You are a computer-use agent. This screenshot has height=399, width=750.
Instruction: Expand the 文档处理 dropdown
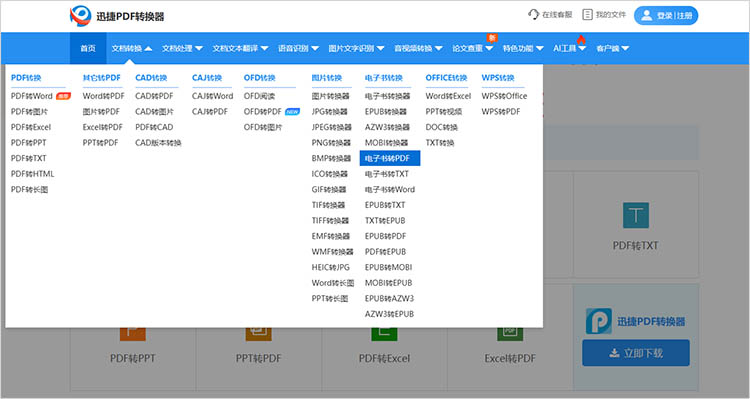coord(182,48)
